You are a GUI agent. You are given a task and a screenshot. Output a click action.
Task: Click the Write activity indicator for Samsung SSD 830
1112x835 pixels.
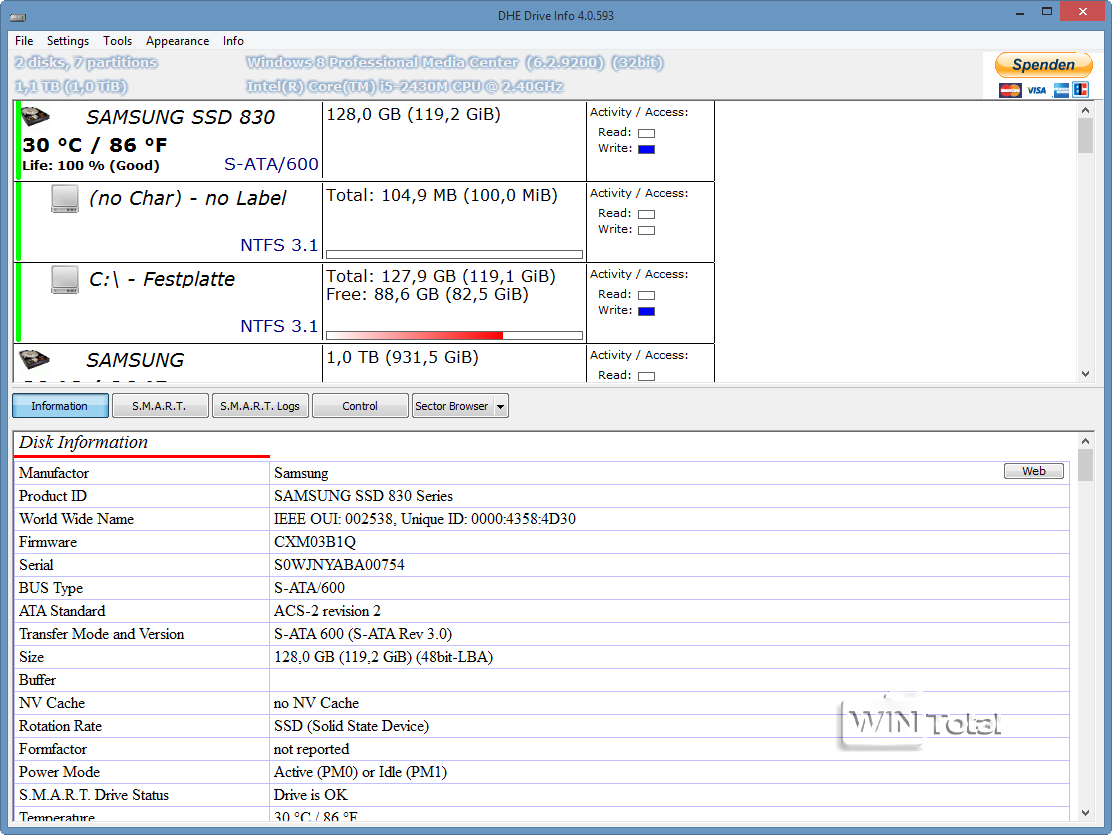pyautogui.click(x=646, y=149)
